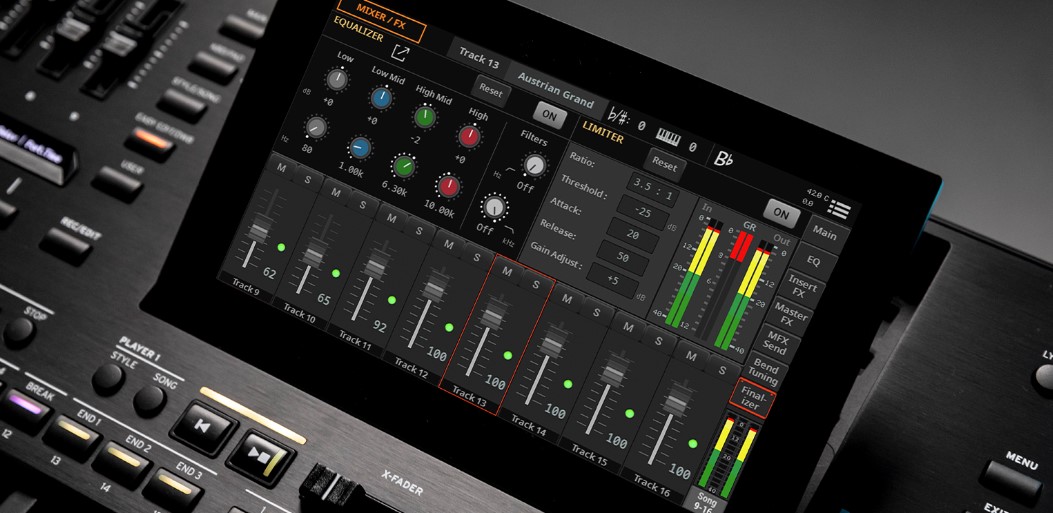Toggle the Limiter ON switch

pyautogui.click(x=781, y=214)
